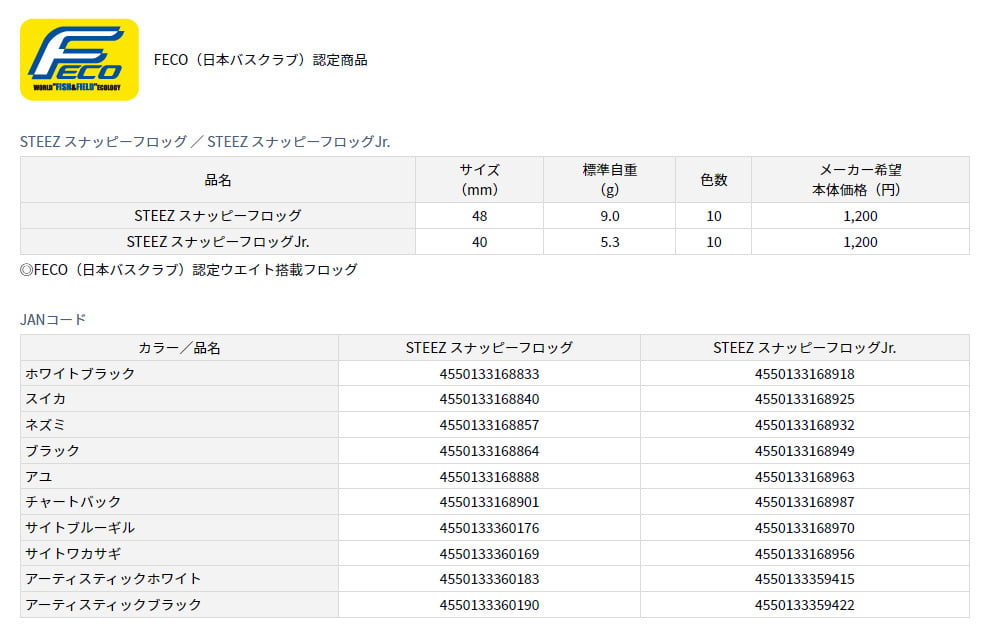Image resolution: width=990 pixels, height=637 pixels.
Task: Click size value 40
Action: click(479, 242)
